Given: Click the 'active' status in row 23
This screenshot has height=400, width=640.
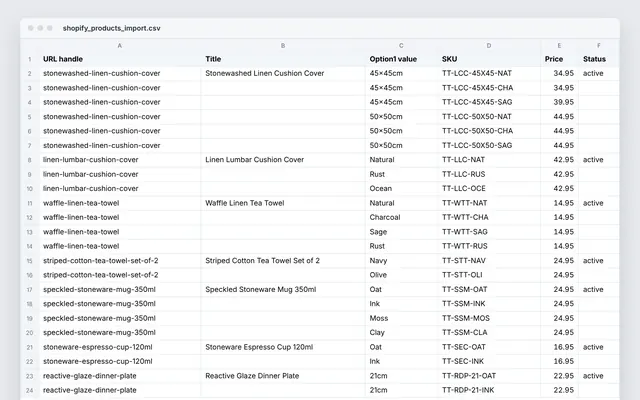Looking at the screenshot, I should point(598,376).
